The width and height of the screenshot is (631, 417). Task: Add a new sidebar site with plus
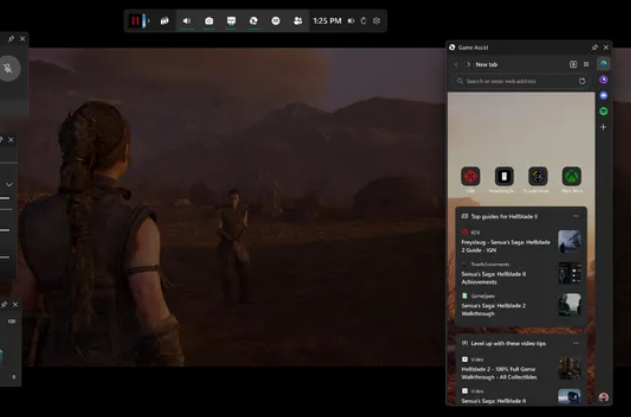[x=603, y=127]
